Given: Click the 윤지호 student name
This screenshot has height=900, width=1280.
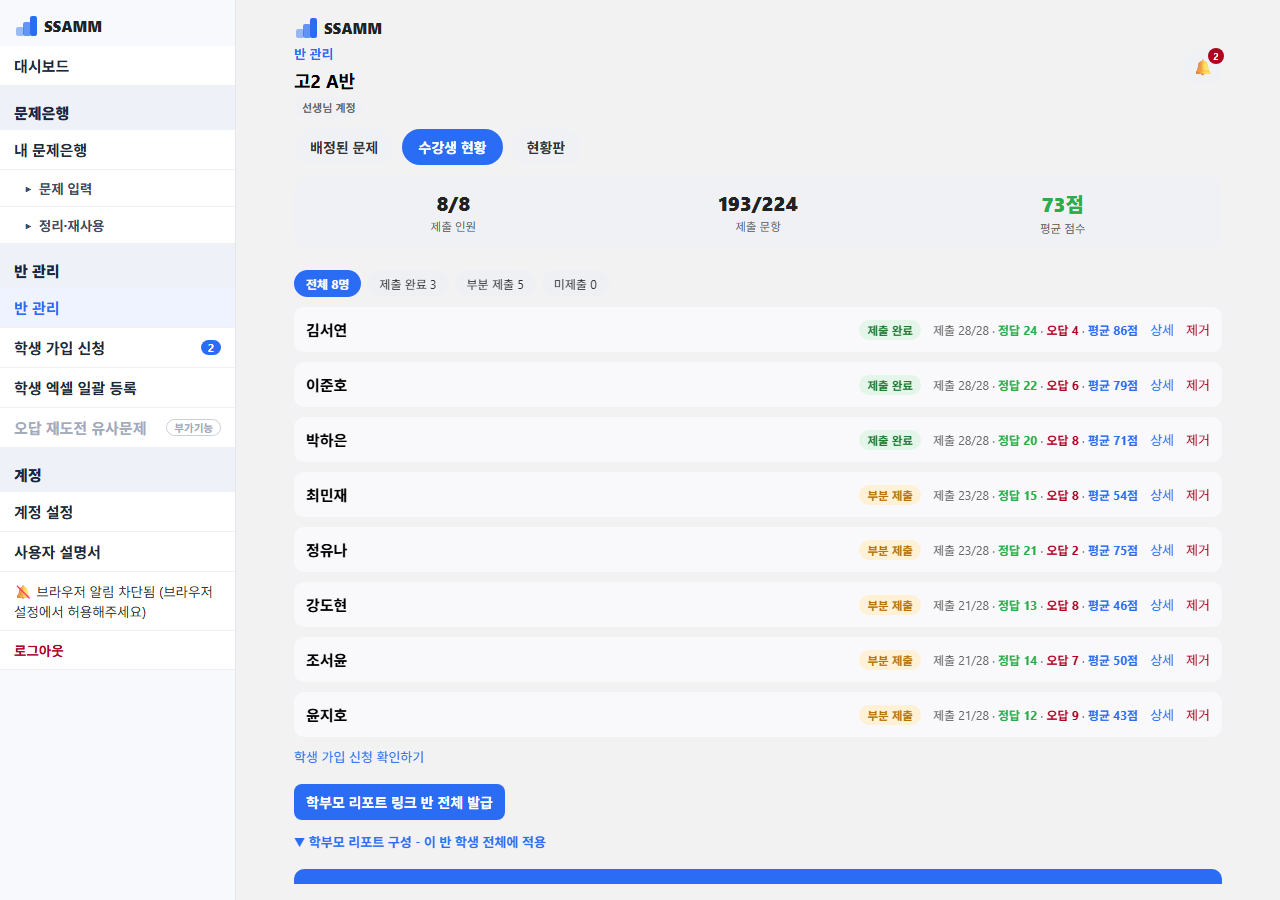Looking at the screenshot, I should [x=327, y=715].
